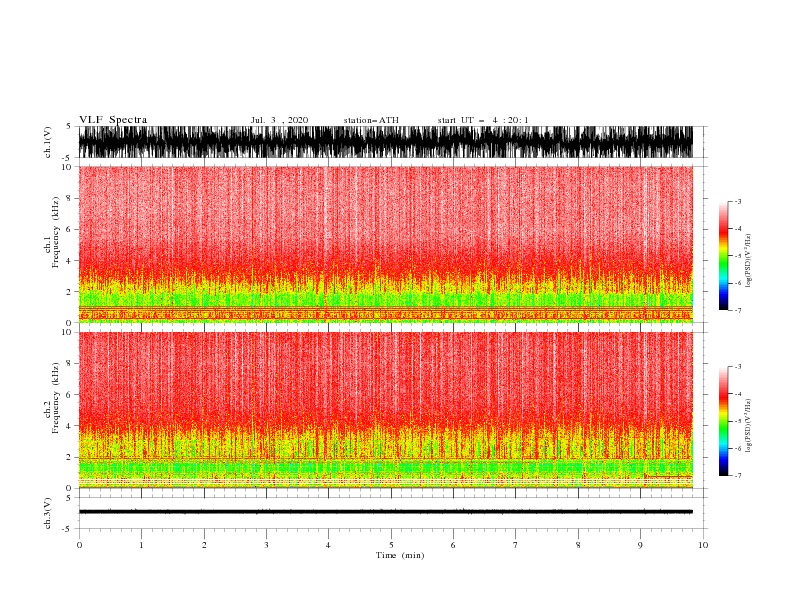Click the time axis tick label '10'

point(703,545)
